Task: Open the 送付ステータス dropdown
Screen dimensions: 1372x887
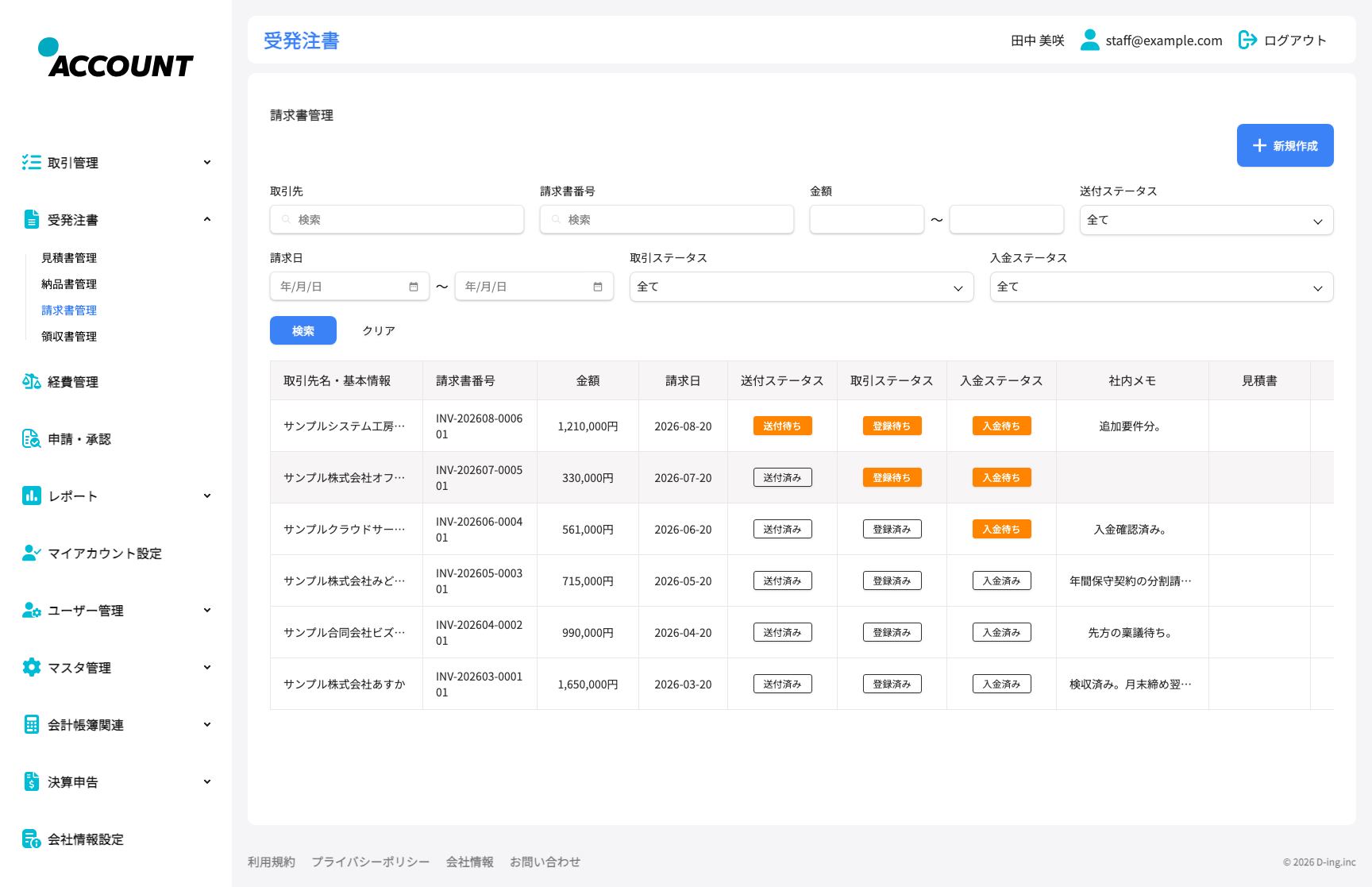Action: point(1206,220)
